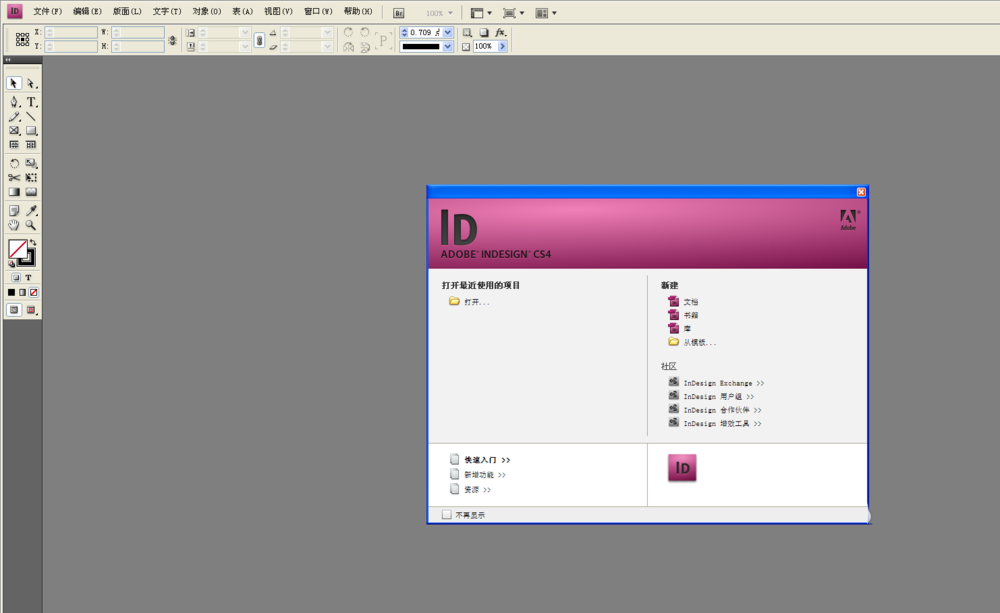Open the 对象(O) menu
1000x613 pixels.
pos(207,11)
